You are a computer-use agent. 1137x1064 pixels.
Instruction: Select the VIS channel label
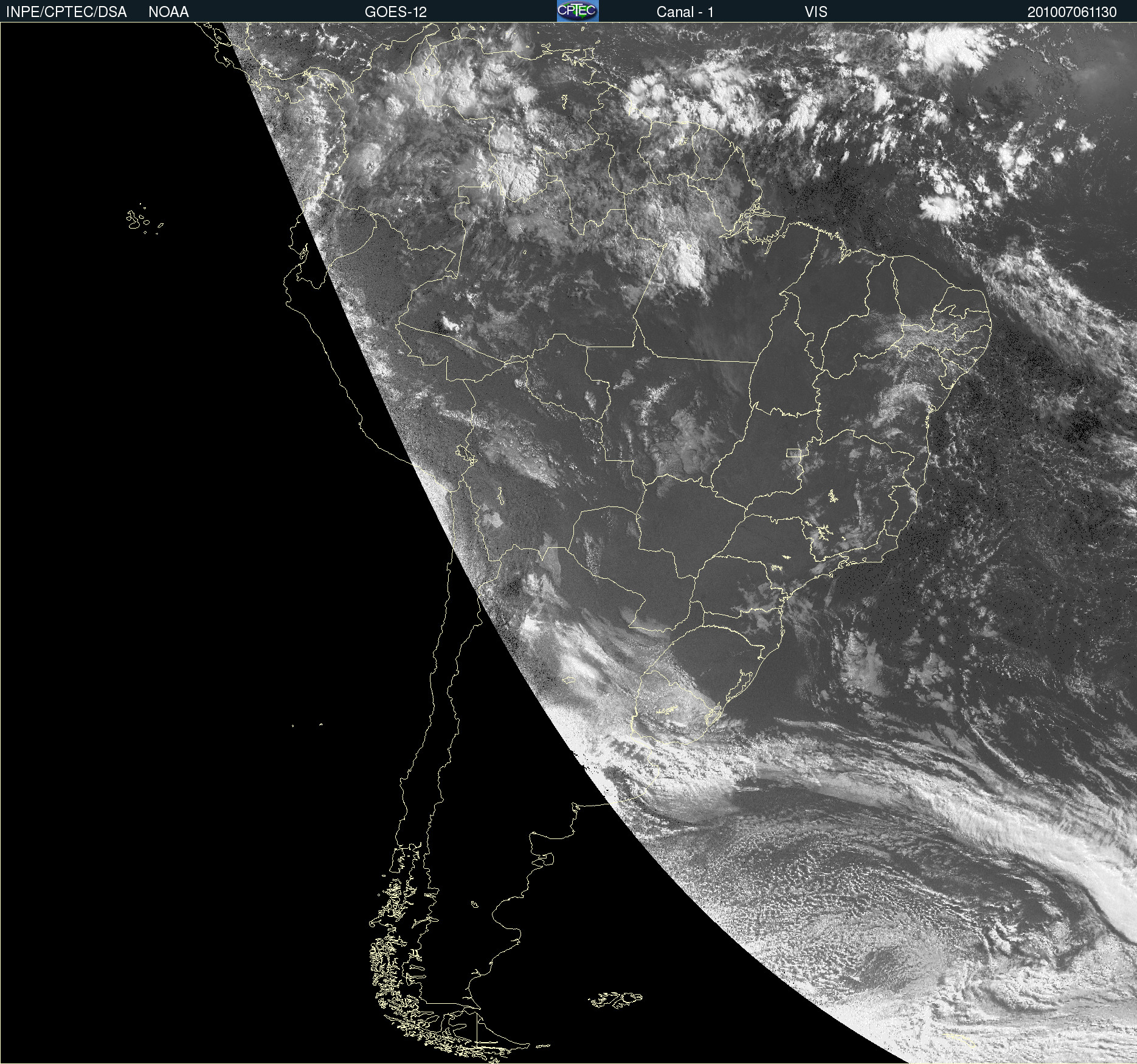(816, 12)
